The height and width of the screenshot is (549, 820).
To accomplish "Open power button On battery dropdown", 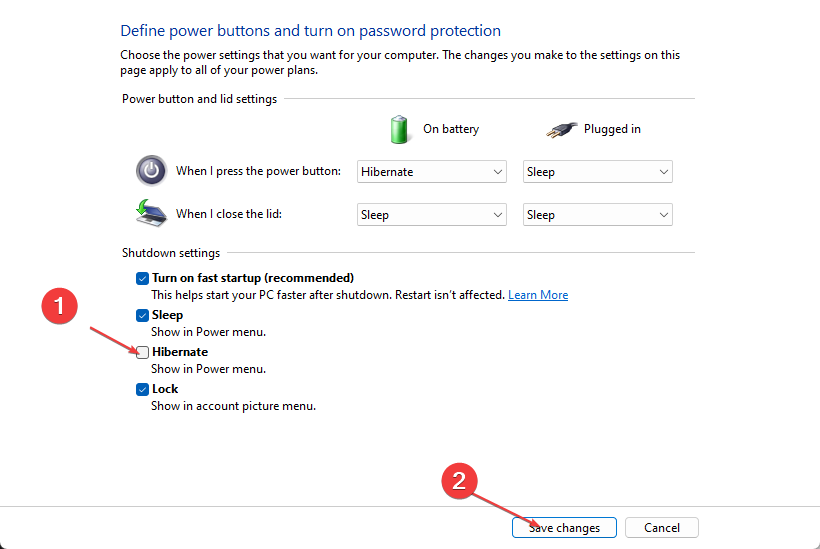I will (432, 172).
